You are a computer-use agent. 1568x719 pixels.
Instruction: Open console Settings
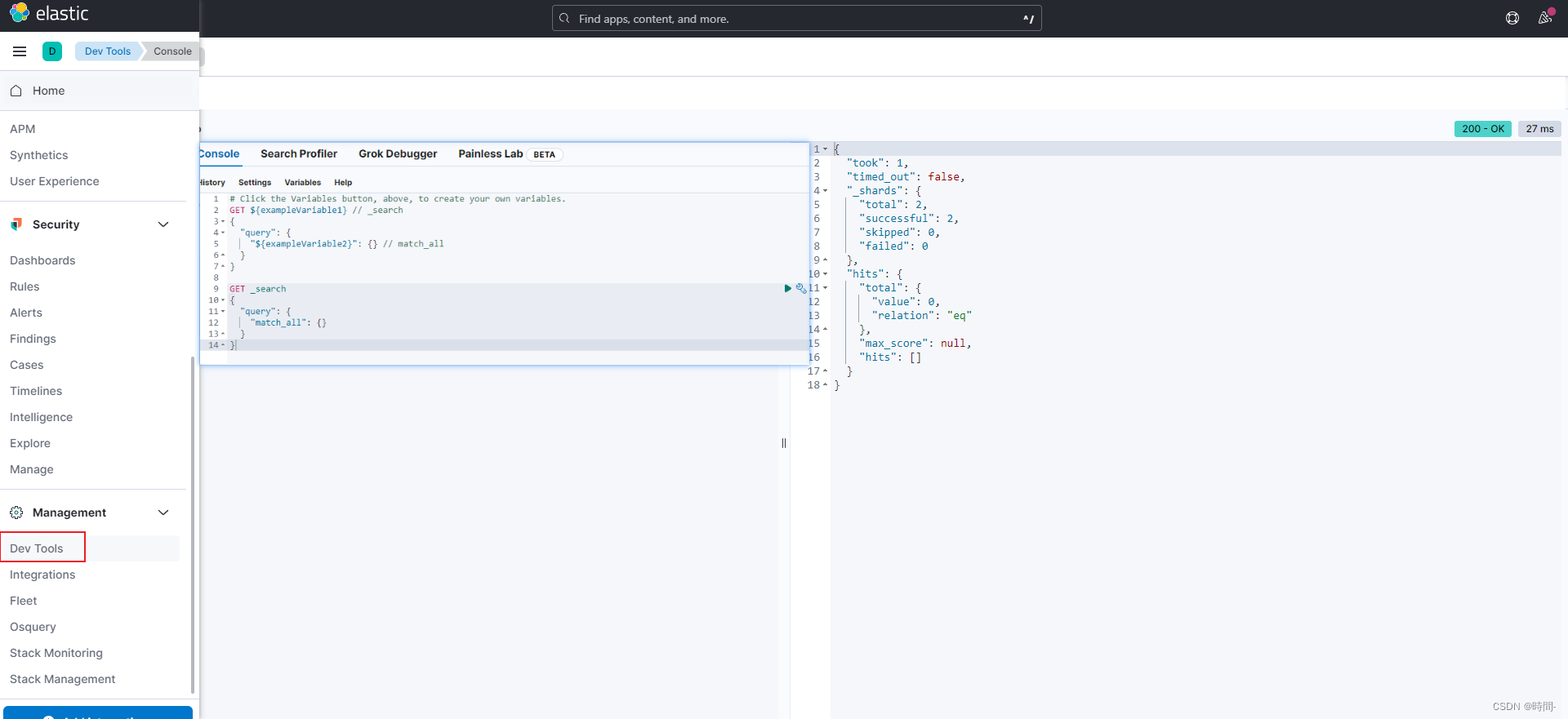pyautogui.click(x=255, y=183)
